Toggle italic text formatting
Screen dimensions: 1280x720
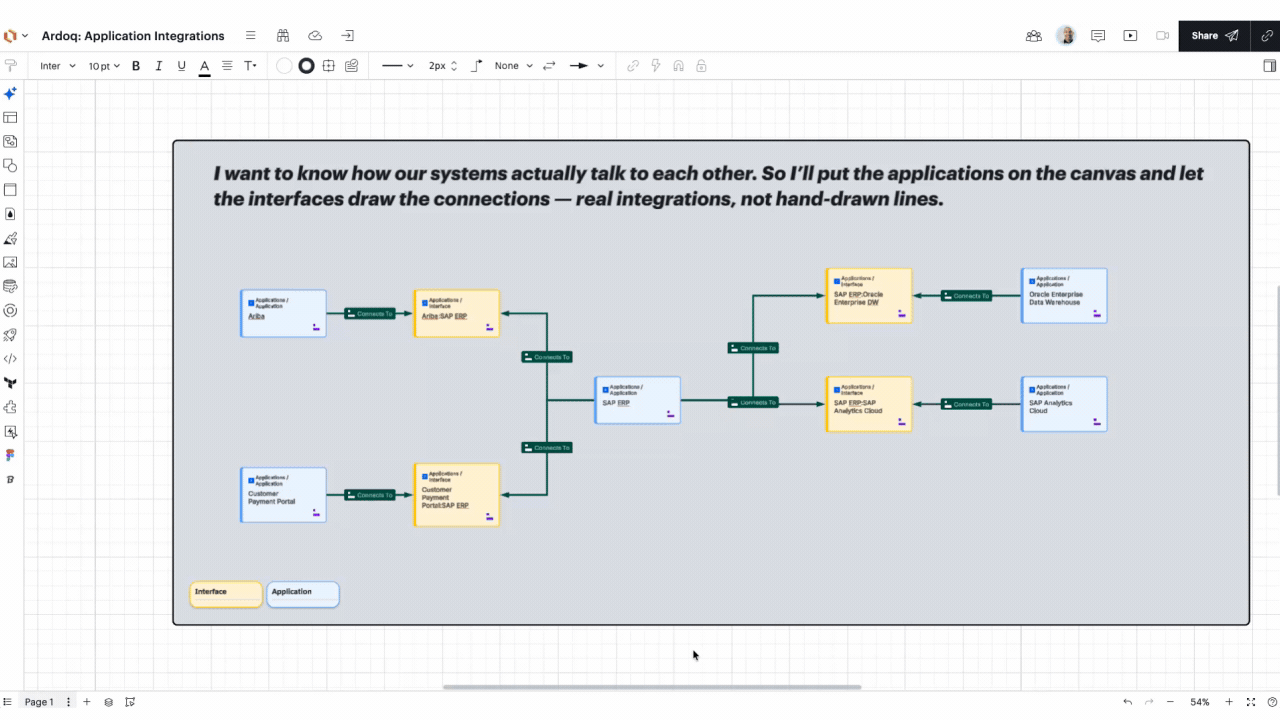[x=158, y=66]
